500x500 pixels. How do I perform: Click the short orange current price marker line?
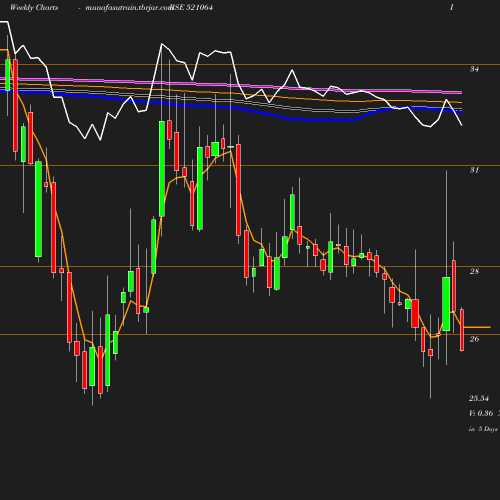coord(477,327)
